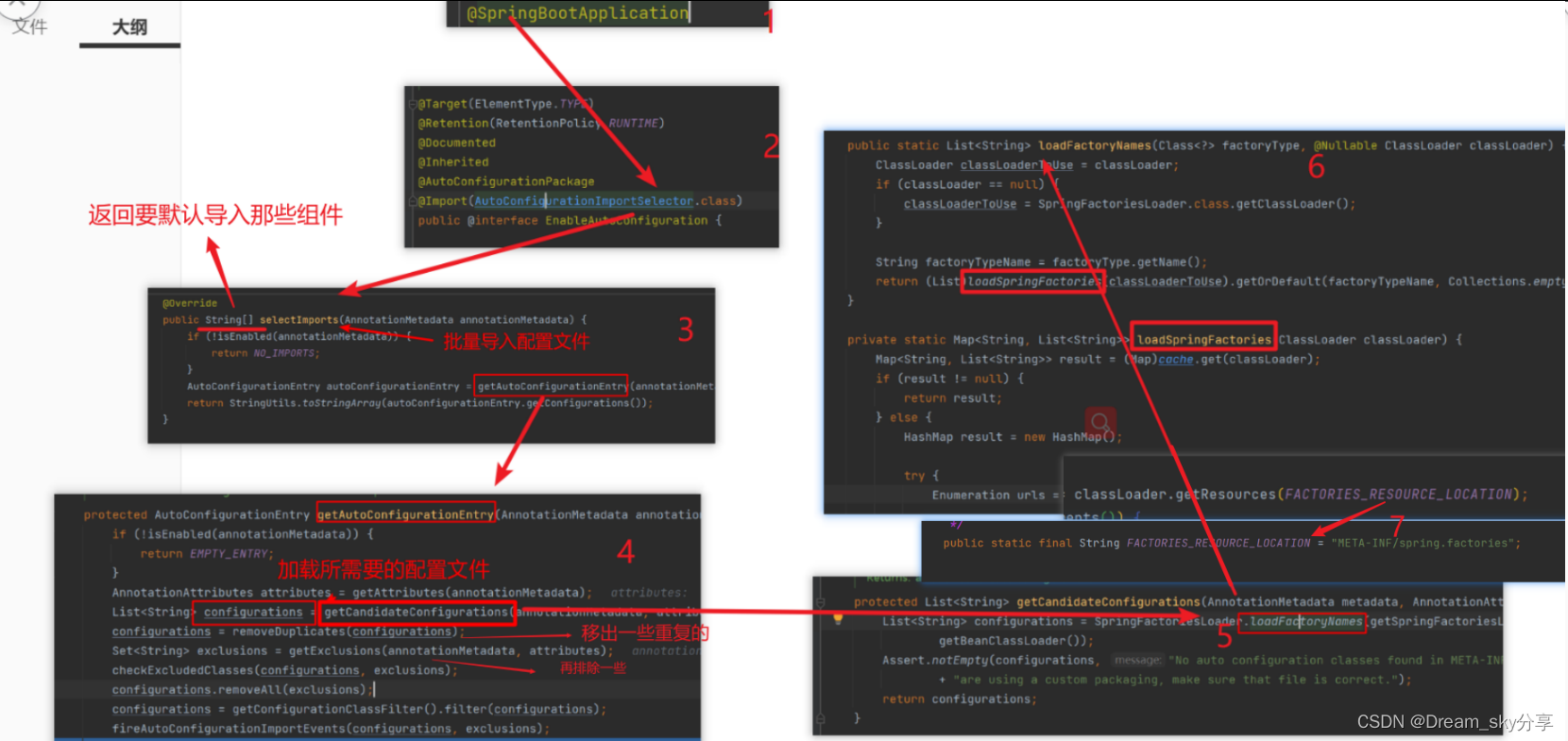Click getCandidateConfigurations call after 'configurations ='
1568x741 pixels.
(417, 612)
